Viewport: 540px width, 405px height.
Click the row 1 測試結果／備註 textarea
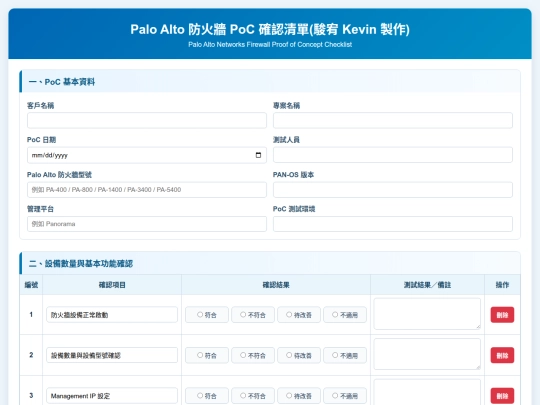(427, 314)
